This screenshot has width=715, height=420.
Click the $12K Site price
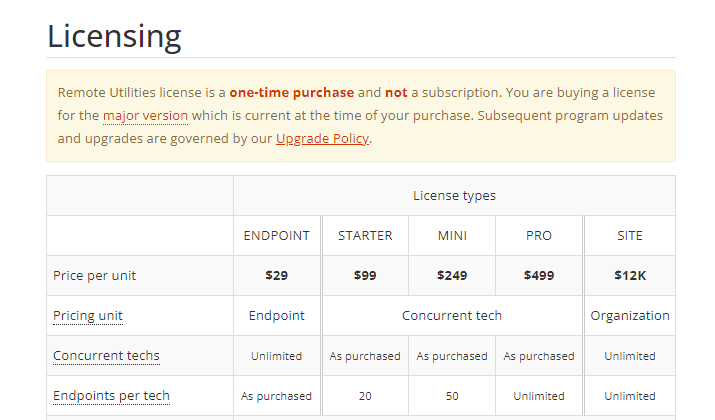click(630, 275)
